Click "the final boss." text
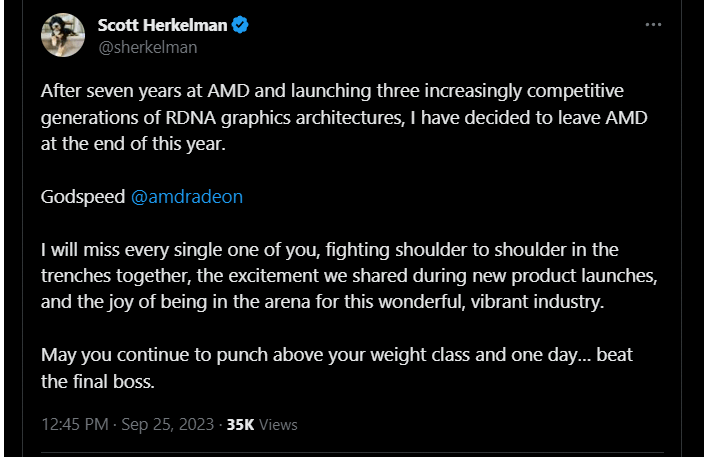 tap(98, 382)
